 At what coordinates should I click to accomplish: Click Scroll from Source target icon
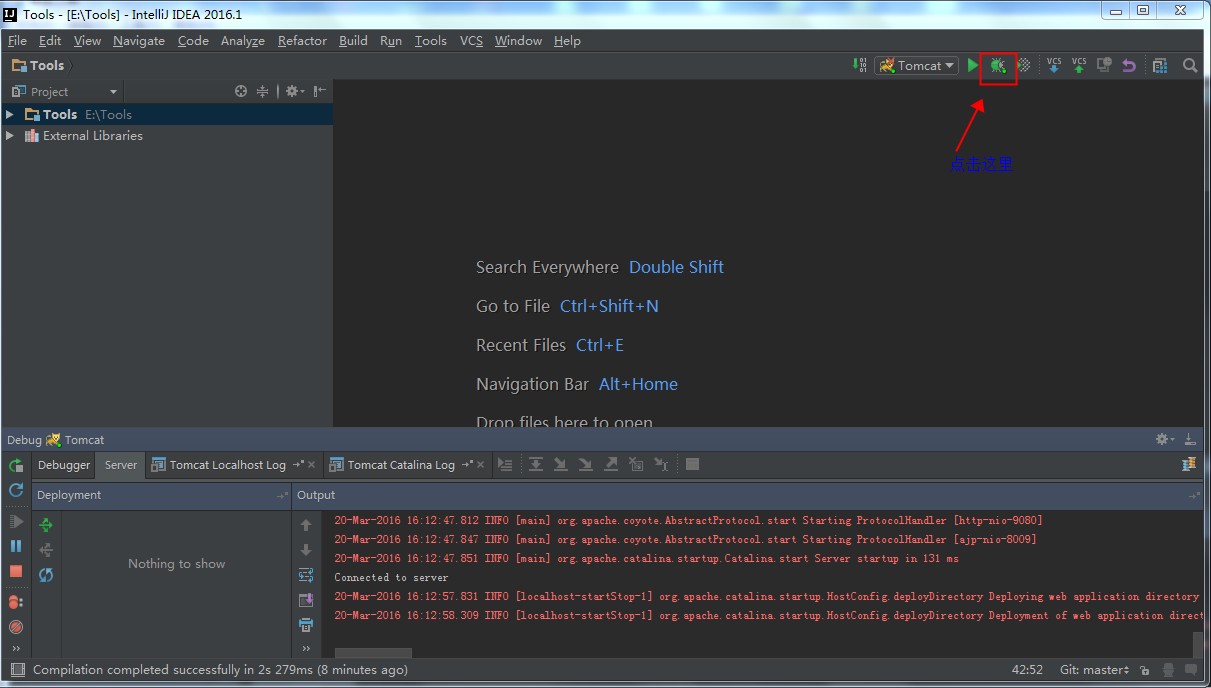241,91
